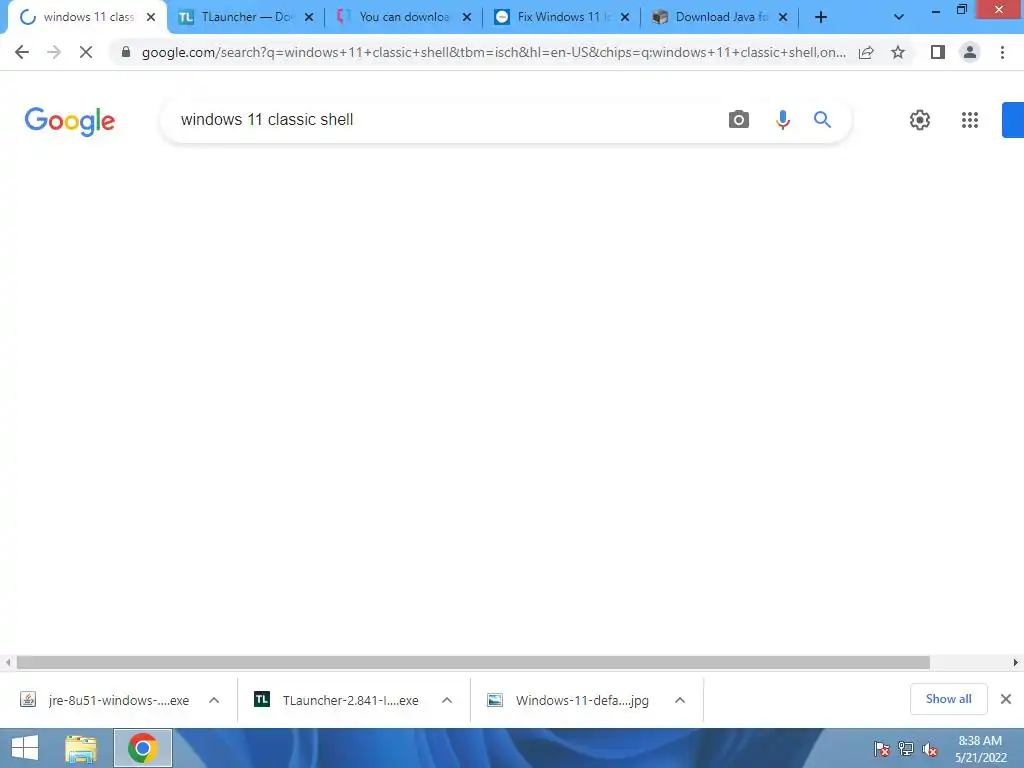Click the scrollbar left arrow

click(8, 662)
